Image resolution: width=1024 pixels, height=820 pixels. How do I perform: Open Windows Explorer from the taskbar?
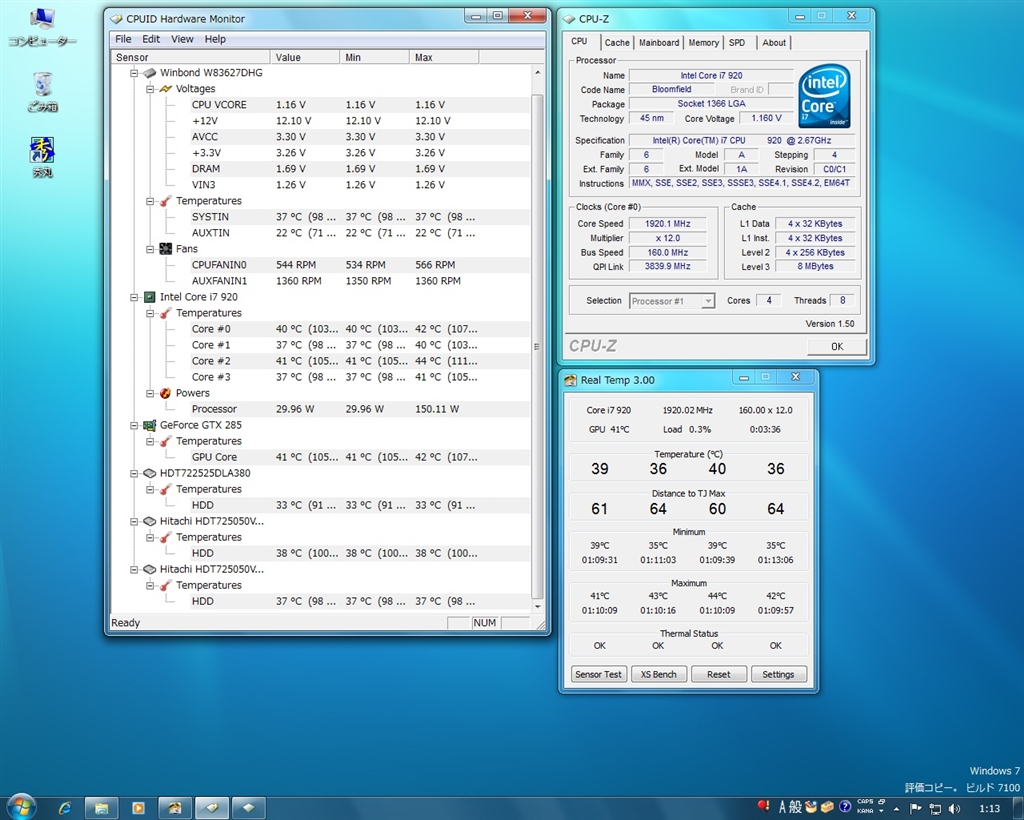coord(101,808)
